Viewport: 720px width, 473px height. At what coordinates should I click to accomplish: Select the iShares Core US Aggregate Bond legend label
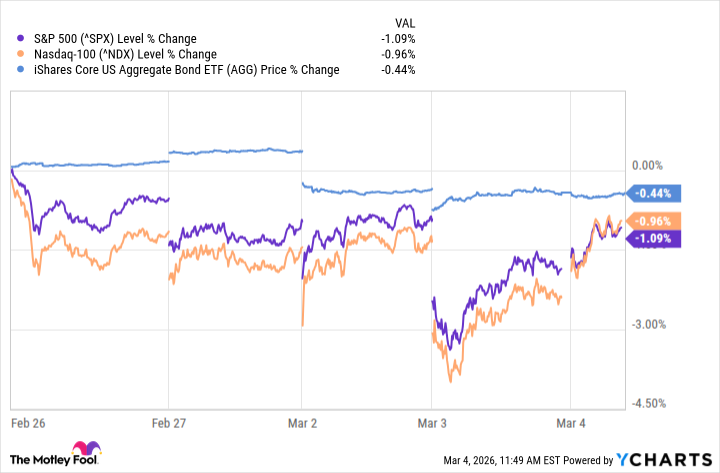click(x=180, y=70)
